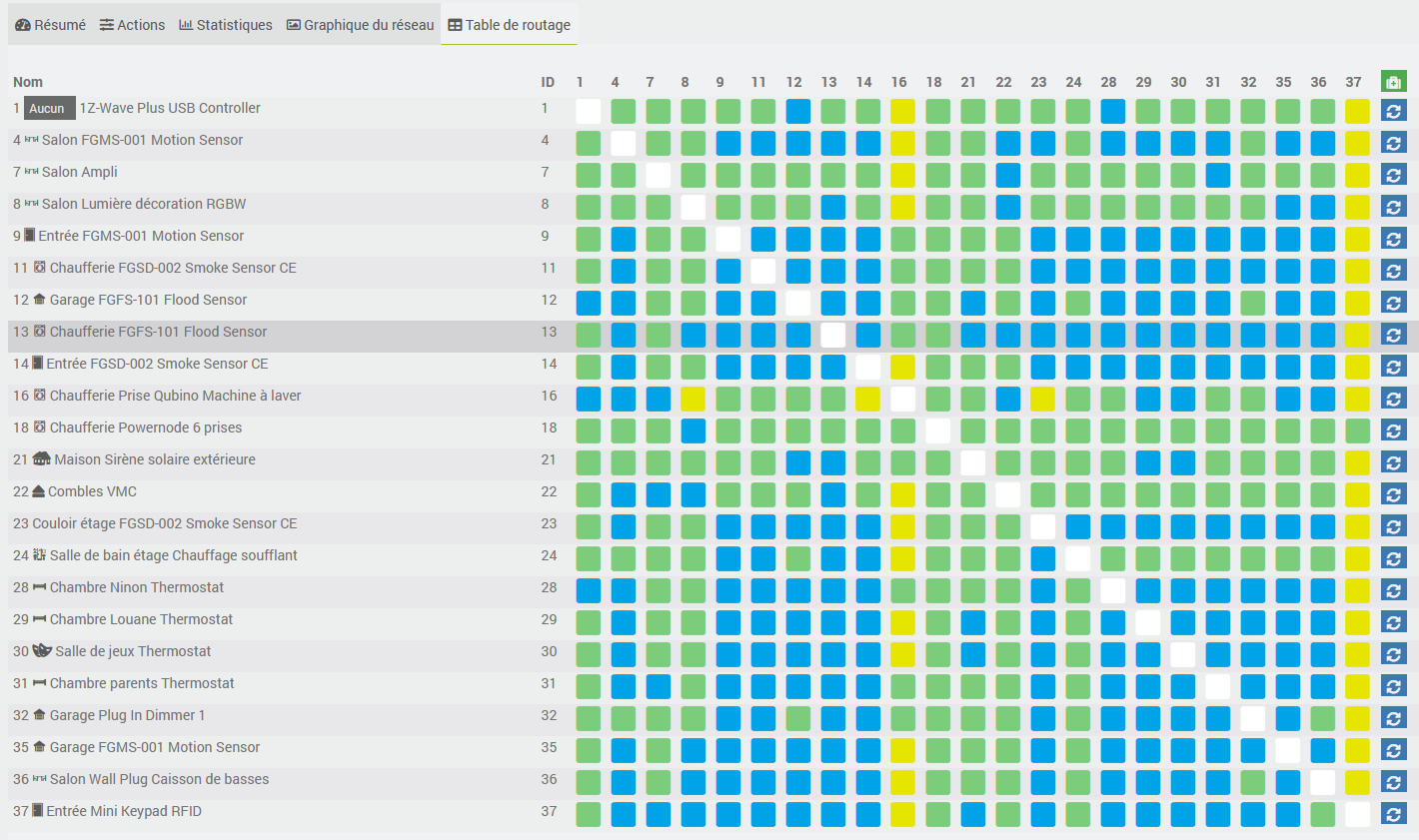Refresh the Chambre Ninon Thermostat row
1419x840 pixels.
click(1394, 590)
